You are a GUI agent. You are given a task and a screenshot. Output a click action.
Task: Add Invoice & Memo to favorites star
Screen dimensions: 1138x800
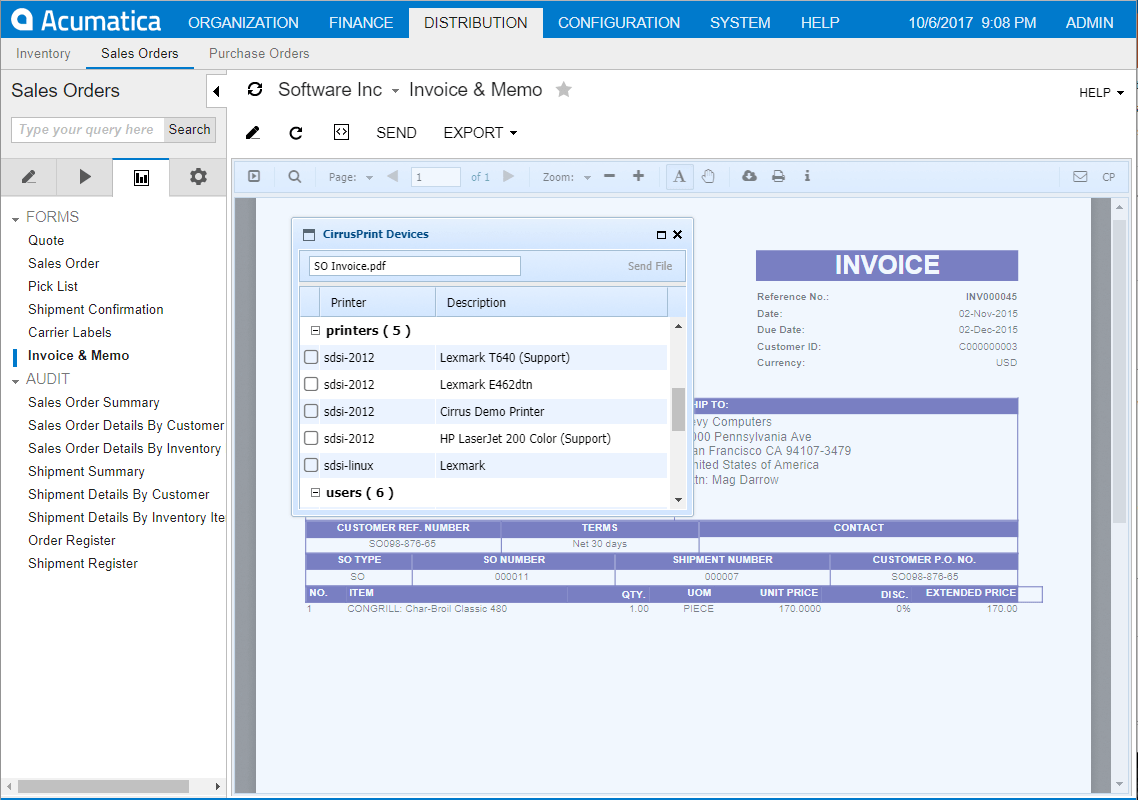(x=564, y=89)
